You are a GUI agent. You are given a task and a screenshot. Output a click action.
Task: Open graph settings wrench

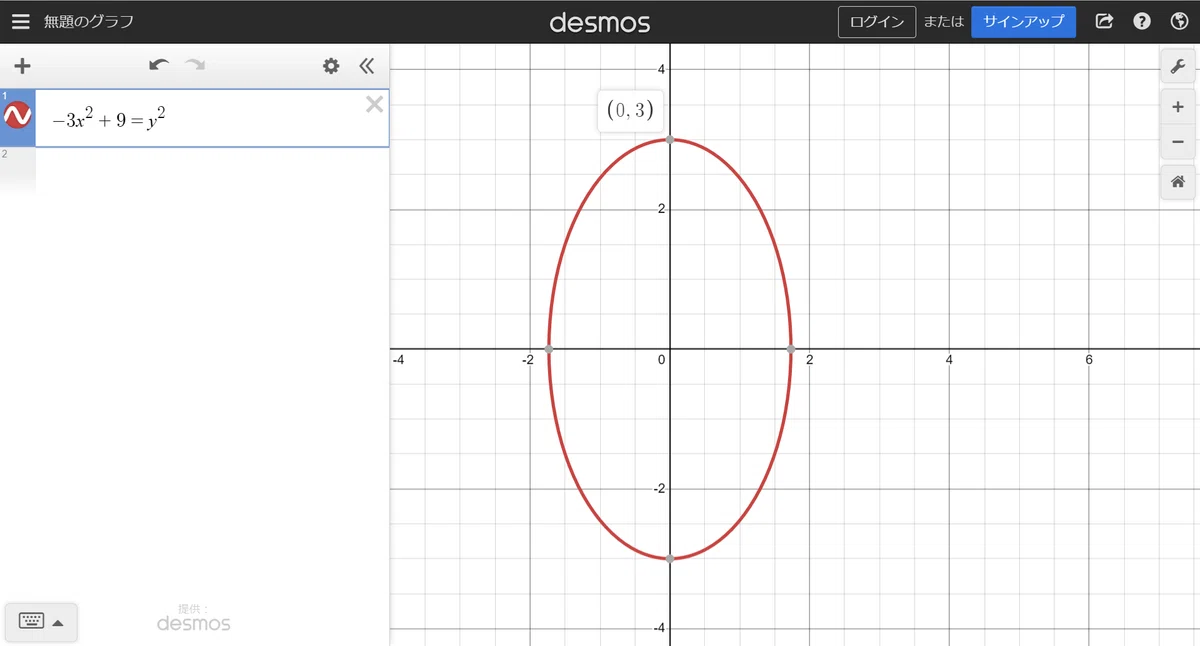point(1177,66)
